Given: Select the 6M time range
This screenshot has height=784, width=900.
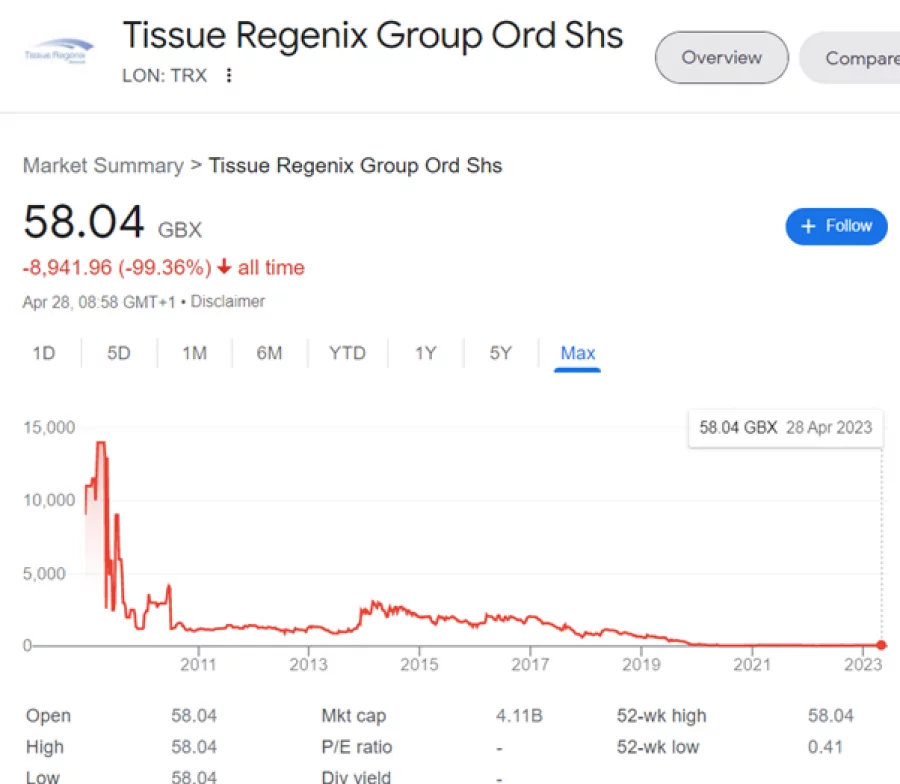Looking at the screenshot, I should (269, 353).
